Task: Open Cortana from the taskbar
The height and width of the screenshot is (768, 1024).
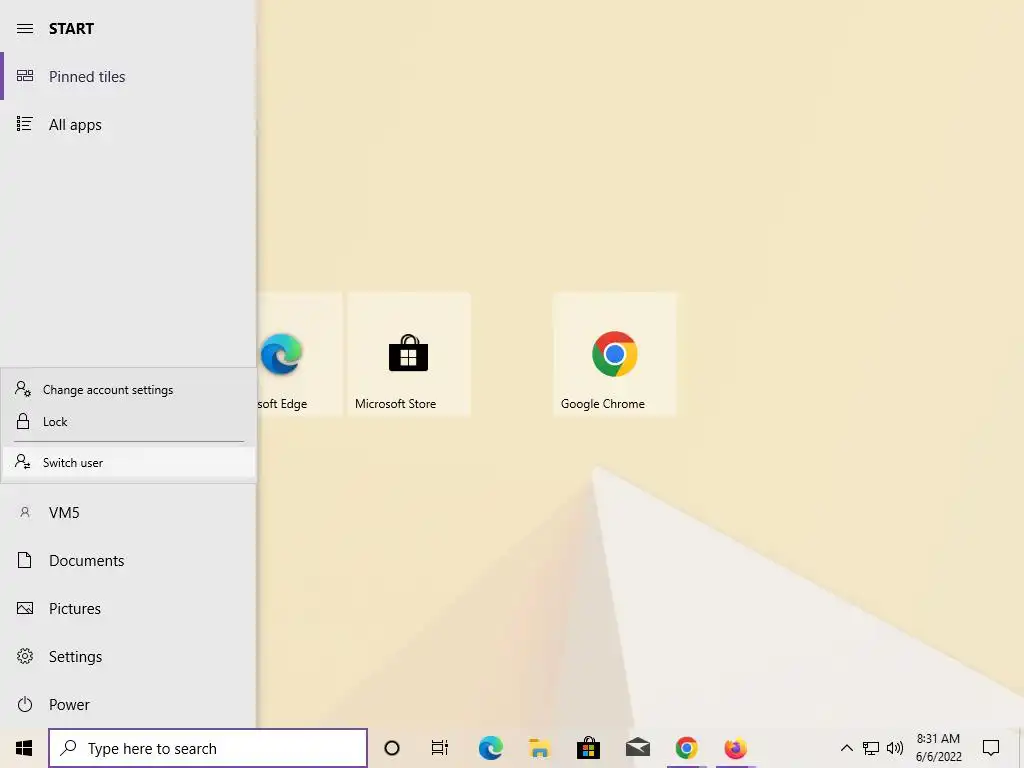Action: point(392,748)
